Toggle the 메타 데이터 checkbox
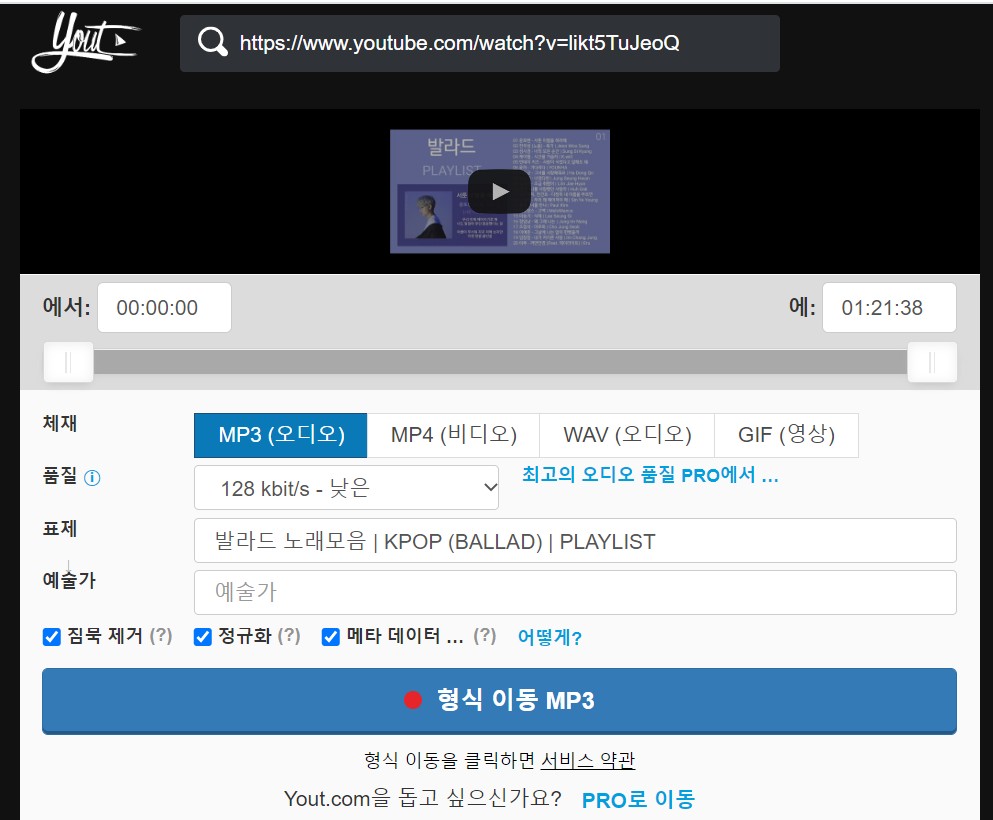Screen dimensions: 993x820 tap(331, 636)
